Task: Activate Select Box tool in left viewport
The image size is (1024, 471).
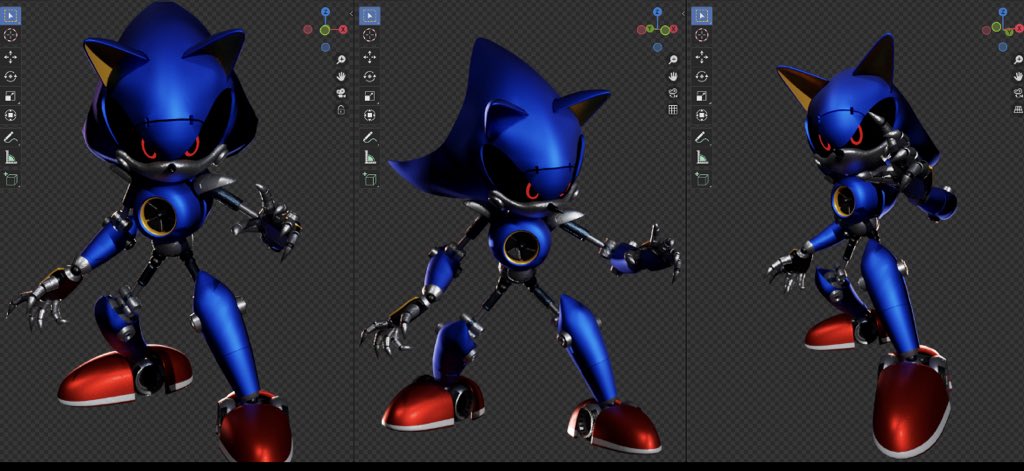Action: point(10,15)
